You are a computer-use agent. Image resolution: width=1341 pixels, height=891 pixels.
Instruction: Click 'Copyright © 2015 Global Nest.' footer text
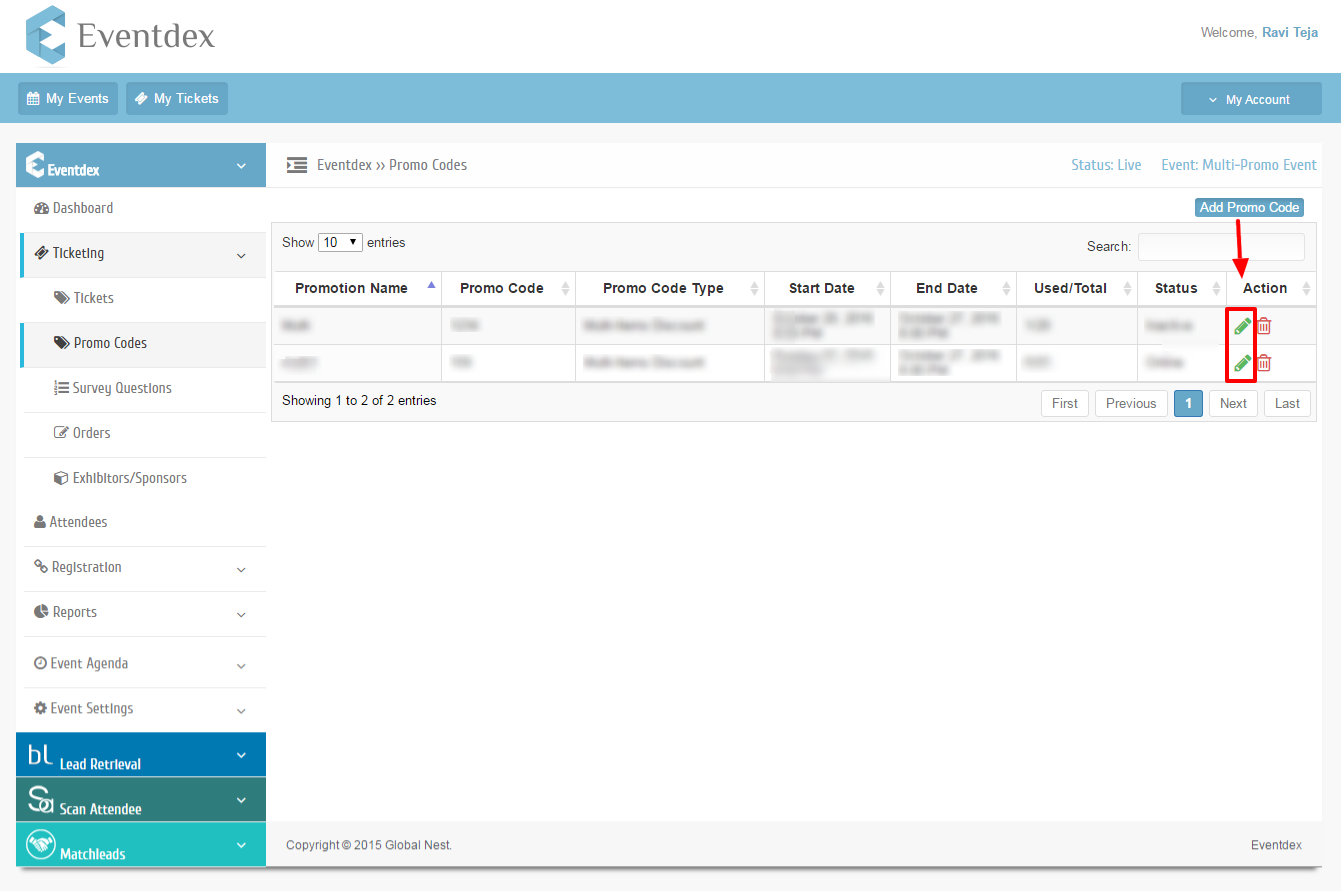[369, 845]
